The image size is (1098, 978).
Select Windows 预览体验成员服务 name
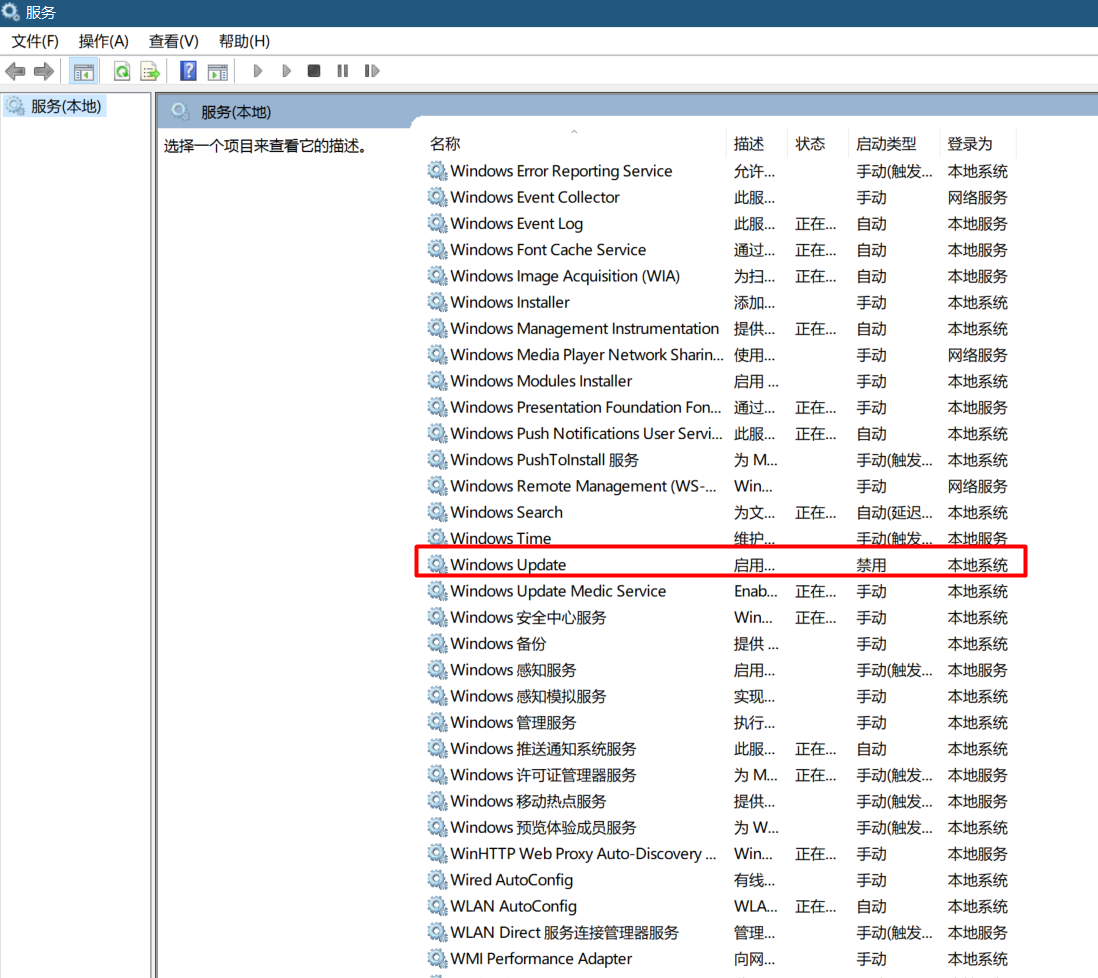click(x=543, y=827)
